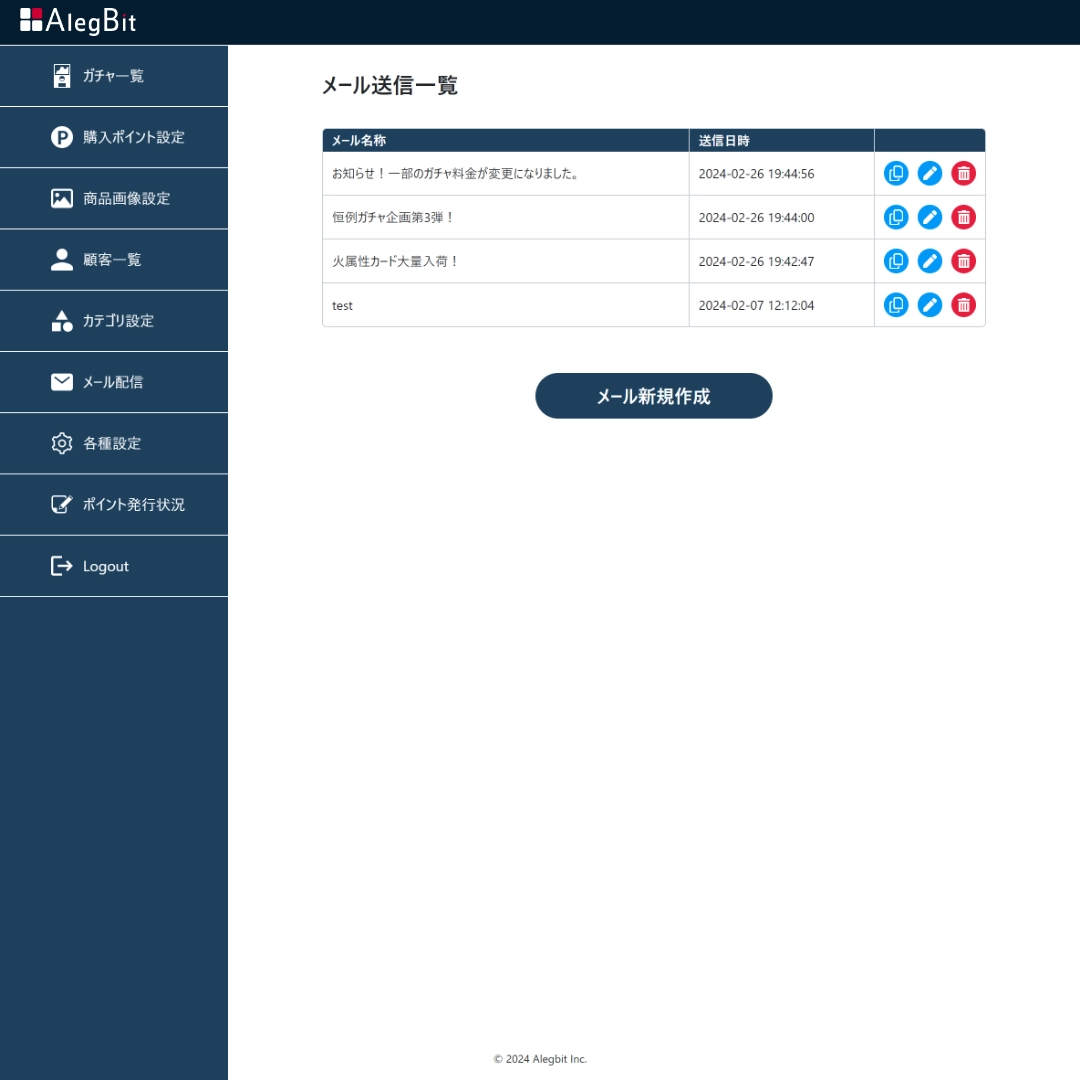Screen dimensions: 1080x1080
Task: Delete the 火属性カード大量入荷 mail
Action: (x=963, y=261)
